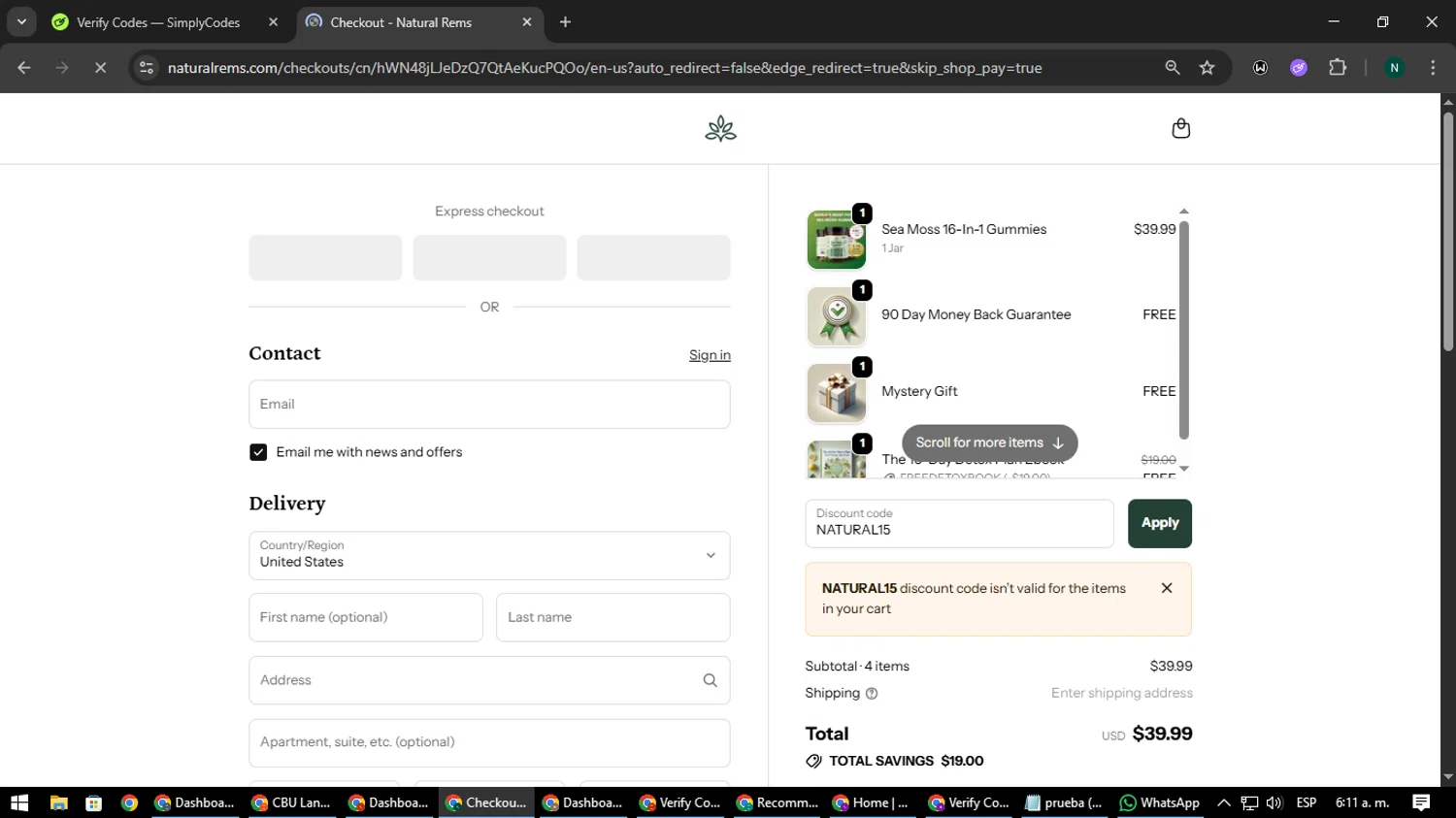Expand the Country/Region dropdown
1456x818 pixels.
pos(489,555)
